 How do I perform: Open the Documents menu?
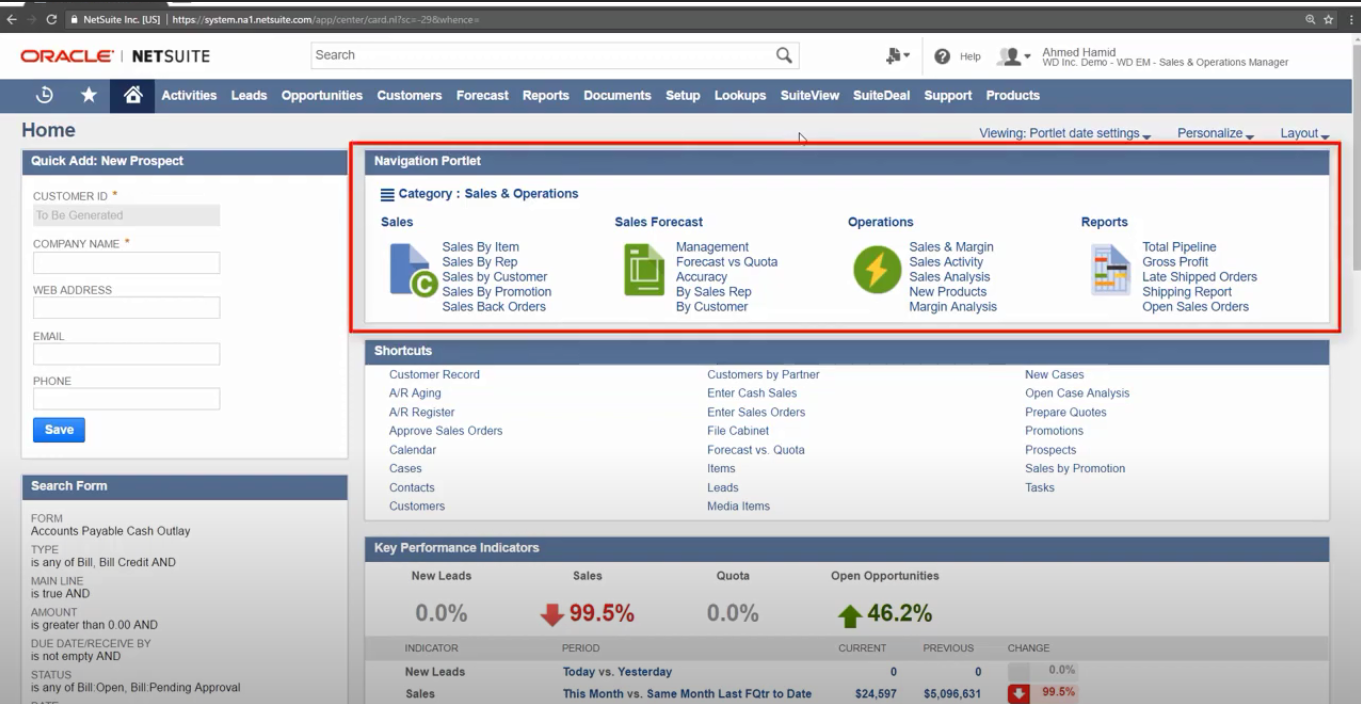617,95
